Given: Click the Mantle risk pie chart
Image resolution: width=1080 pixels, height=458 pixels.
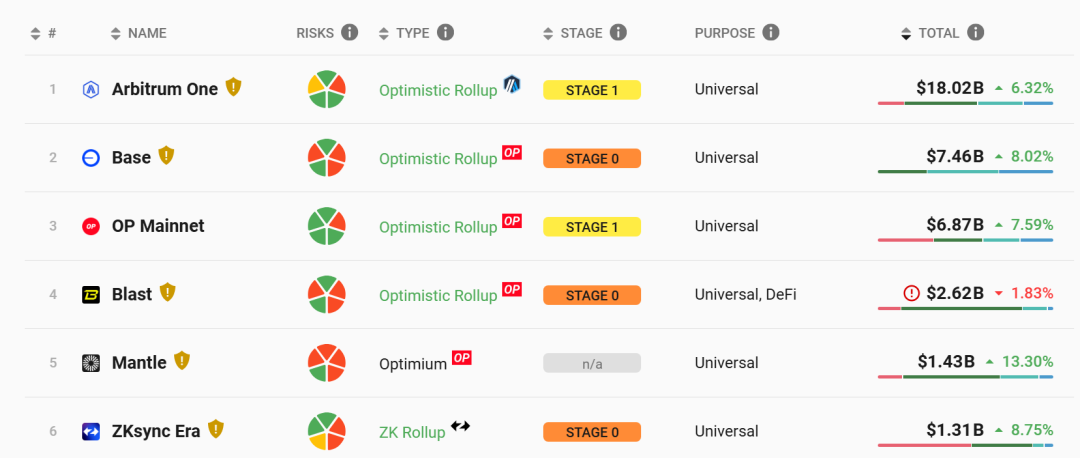Looking at the screenshot, I should pos(326,363).
